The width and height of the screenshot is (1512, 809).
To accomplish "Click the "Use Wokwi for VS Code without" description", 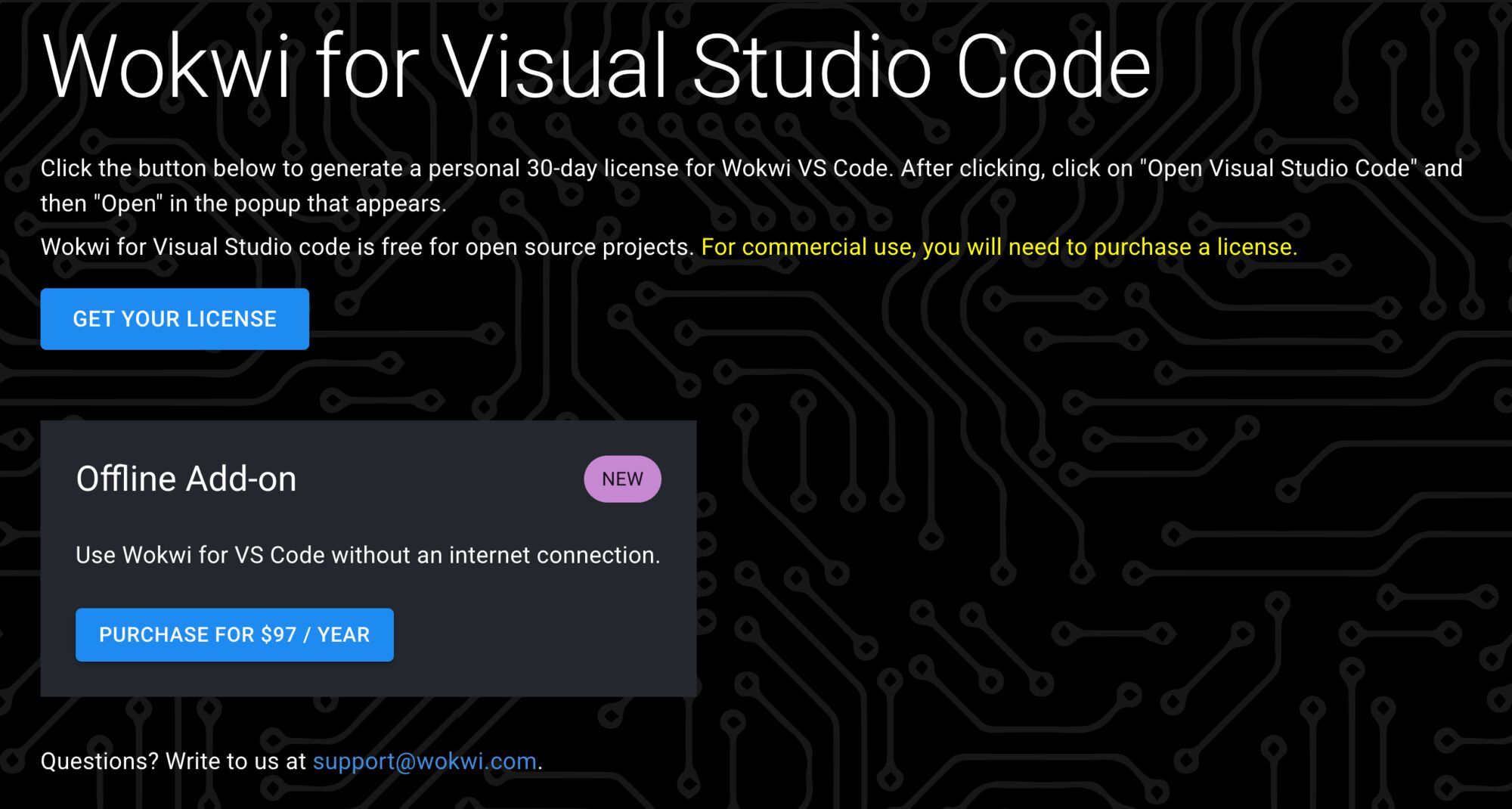I will [242, 556].
